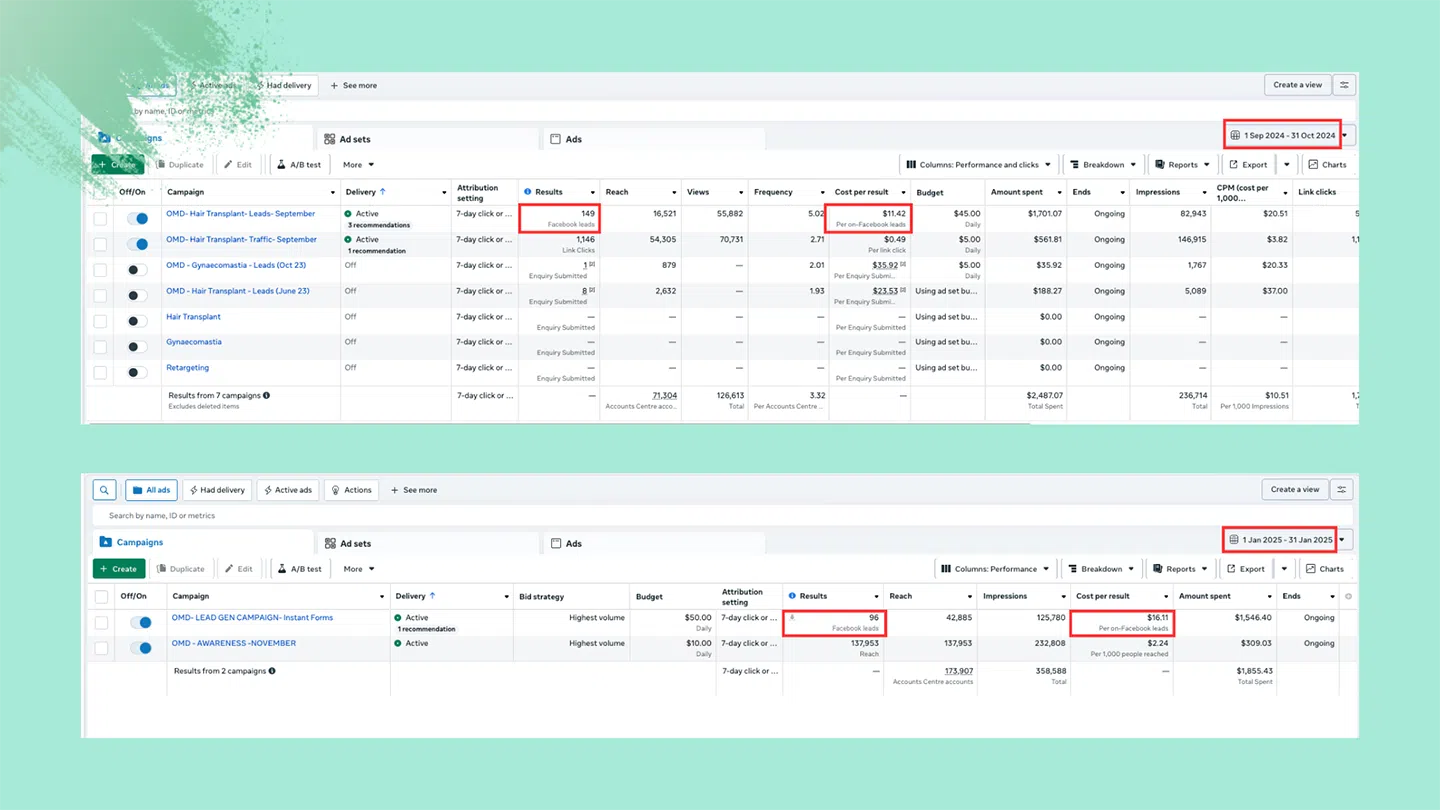
Task: Click Delivery sort arrow in Jan 2025 view
Action: (432, 596)
